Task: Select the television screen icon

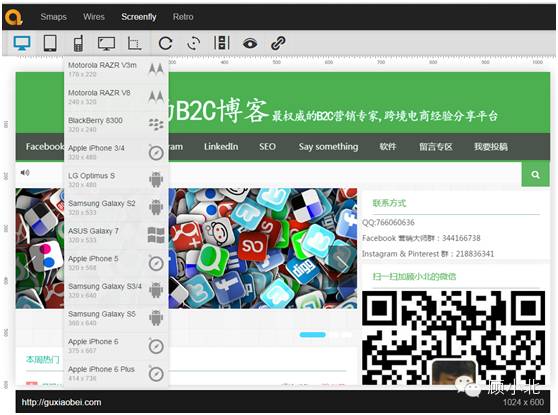Action: tap(106, 43)
